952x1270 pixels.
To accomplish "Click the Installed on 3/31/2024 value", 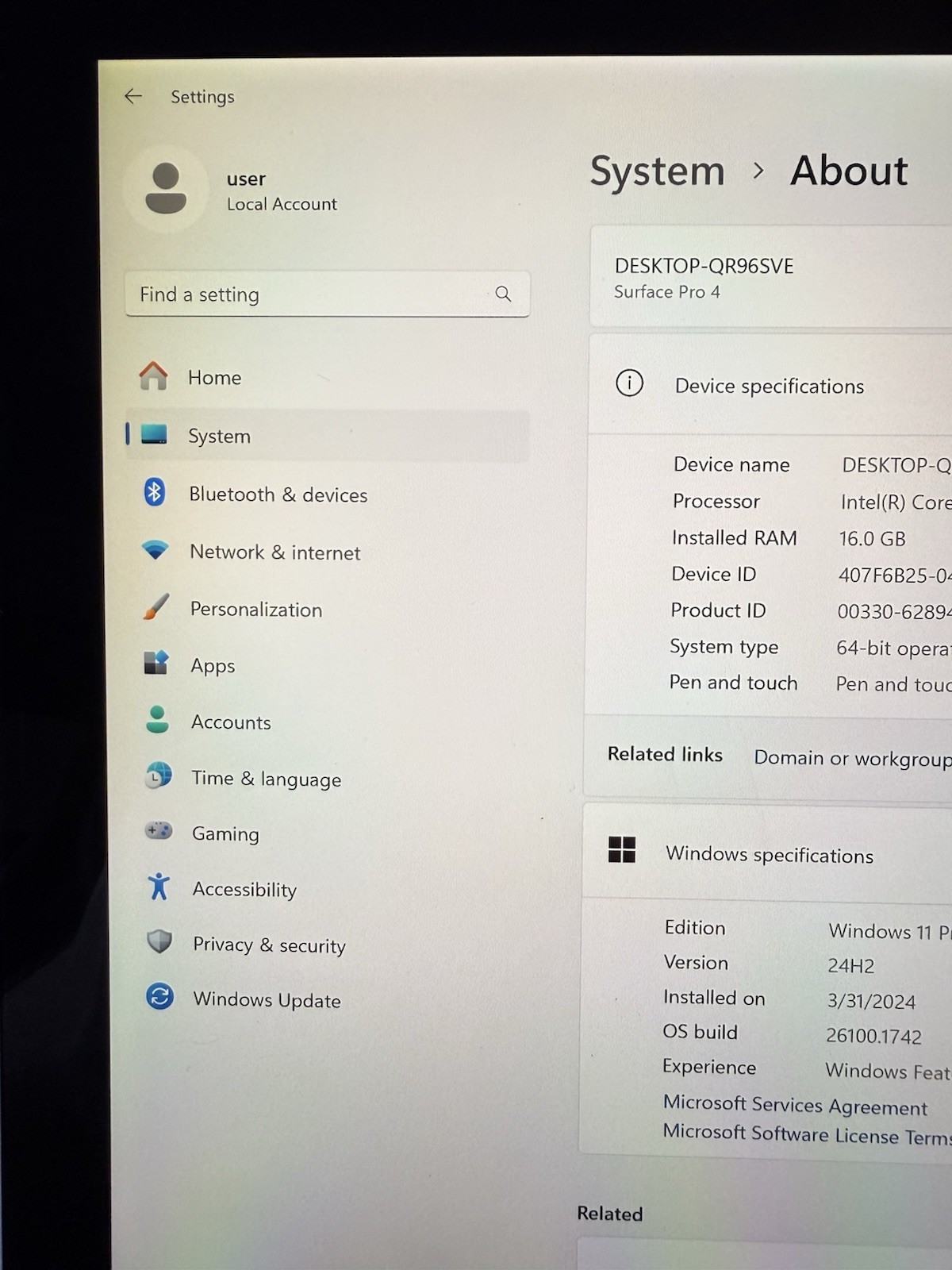I will pyautogui.click(x=871, y=1001).
